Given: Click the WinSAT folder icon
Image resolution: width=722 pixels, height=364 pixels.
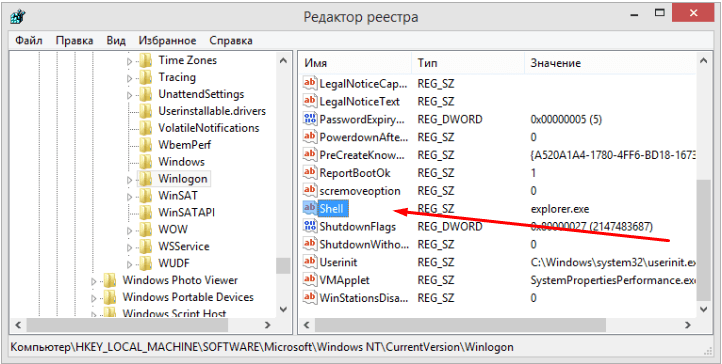Looking at the screenshot, I should click(146, 196).
